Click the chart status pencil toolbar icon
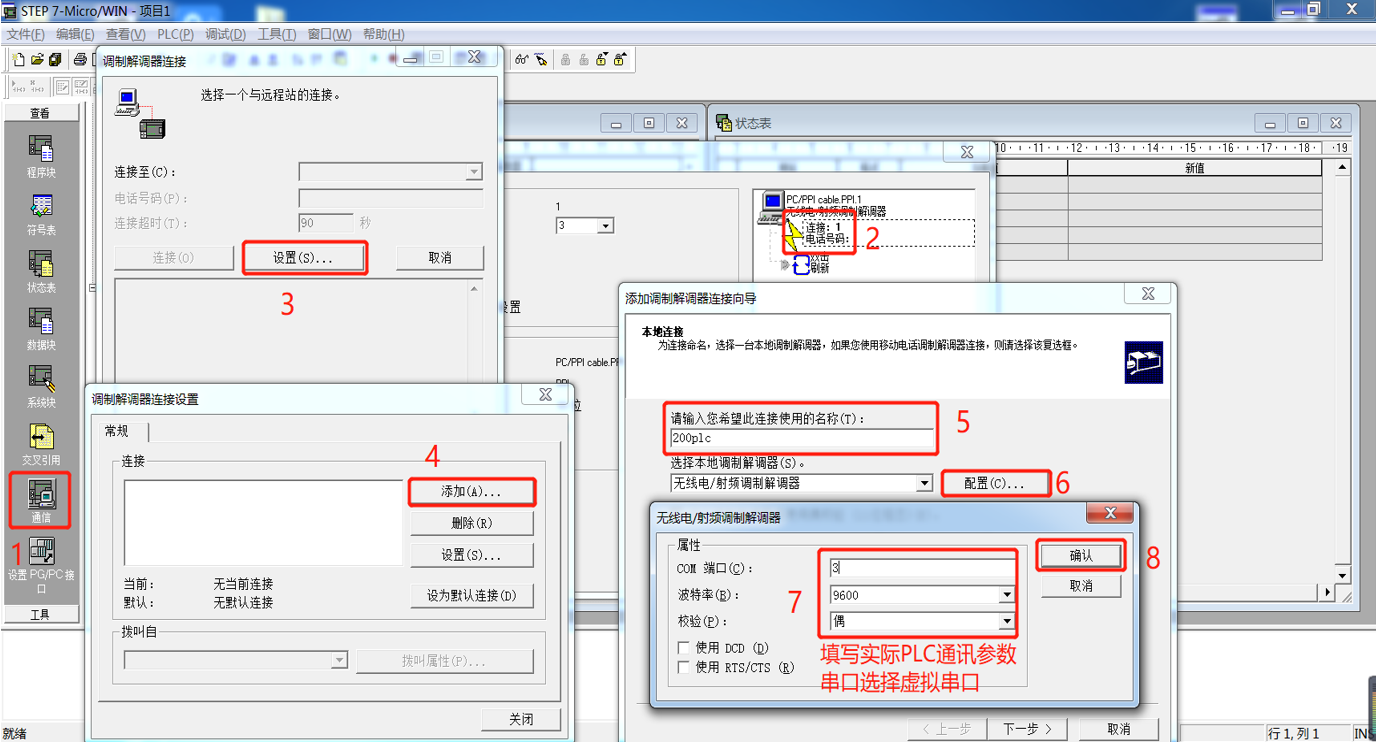This screenshot has width=1376, height=745. point(541,60)
